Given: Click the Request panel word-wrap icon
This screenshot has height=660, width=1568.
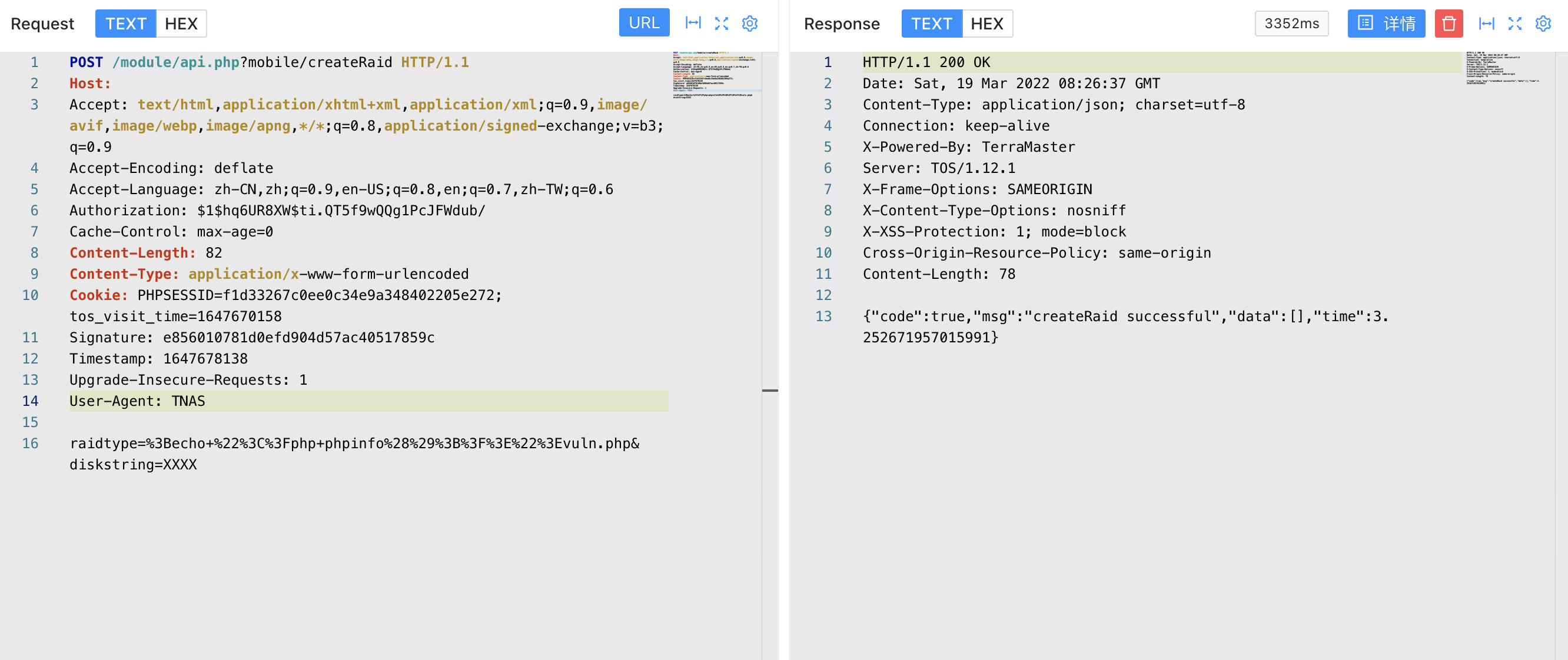Looking at the screenshot, I should (x=693, y=23).
